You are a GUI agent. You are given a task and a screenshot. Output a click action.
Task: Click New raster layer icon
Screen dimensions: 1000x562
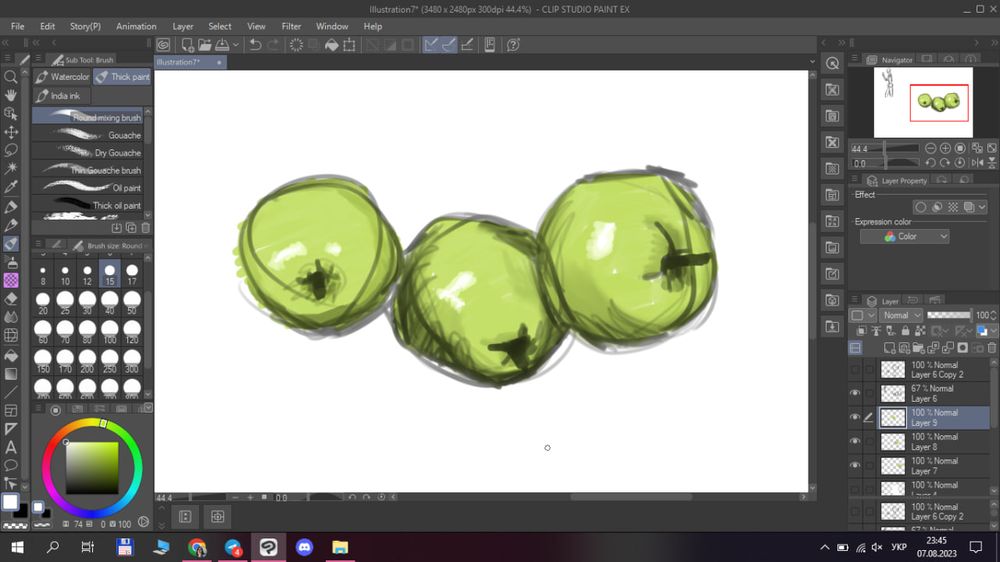point(889,348)
